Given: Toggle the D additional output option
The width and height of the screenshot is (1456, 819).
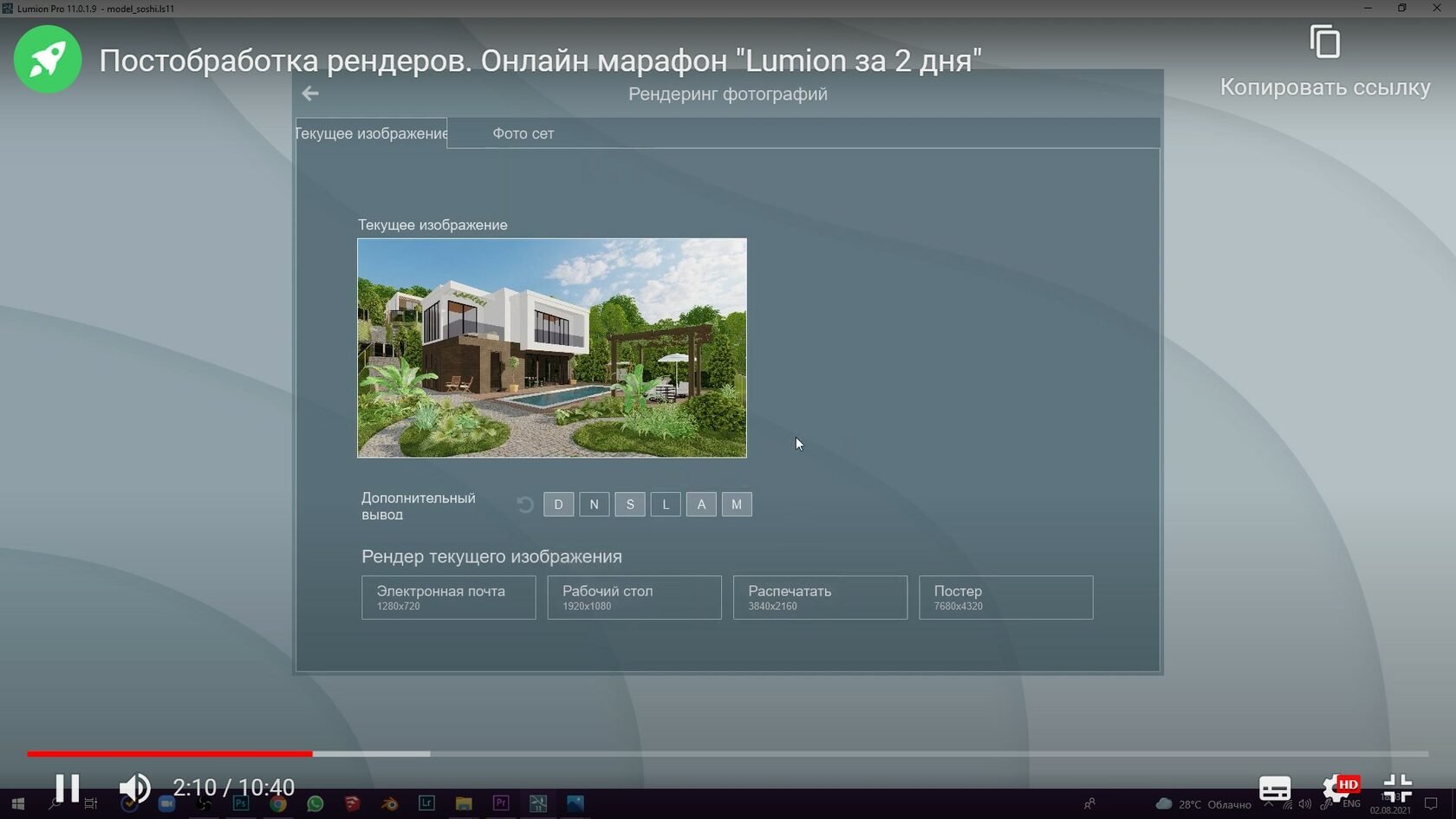Looking at the screenshot, I should click(x=558, y=504).
